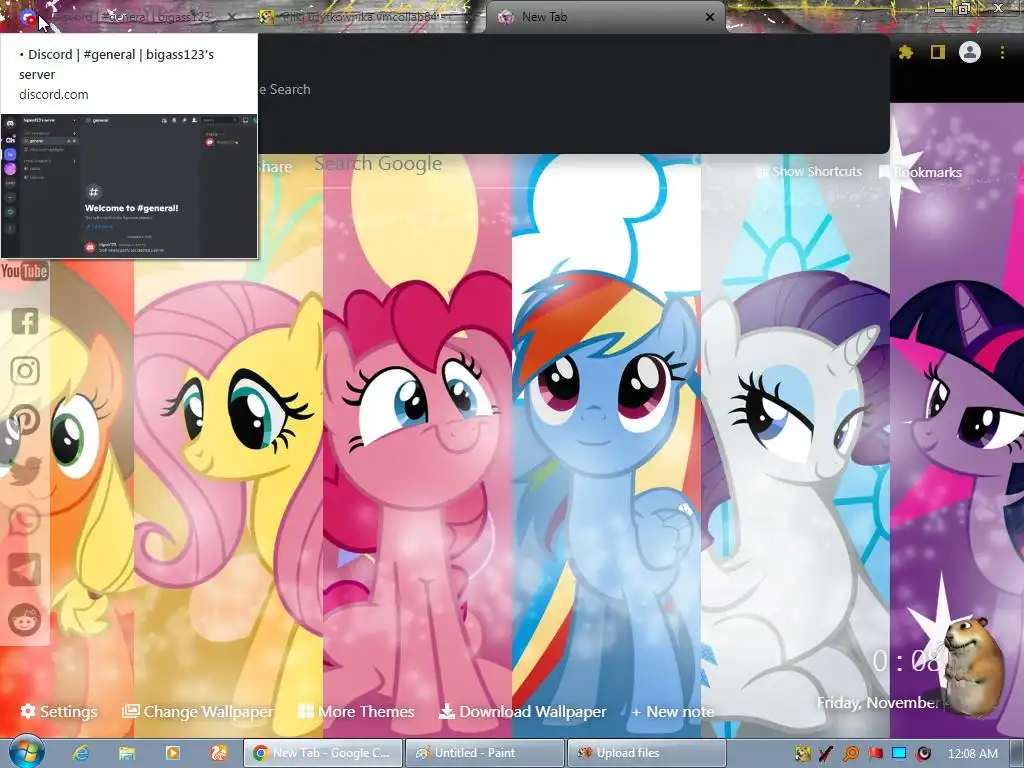Open Bookmarks on the new tab page
Viewport: 1024px width, 768px height.
[920, 172]
